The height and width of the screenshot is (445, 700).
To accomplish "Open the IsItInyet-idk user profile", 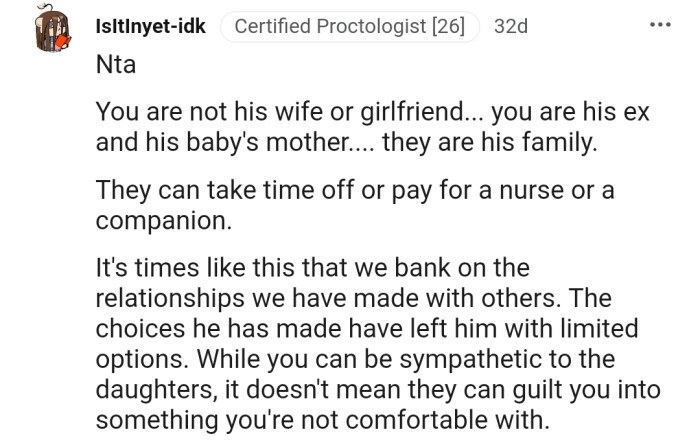I will [151, 27].
